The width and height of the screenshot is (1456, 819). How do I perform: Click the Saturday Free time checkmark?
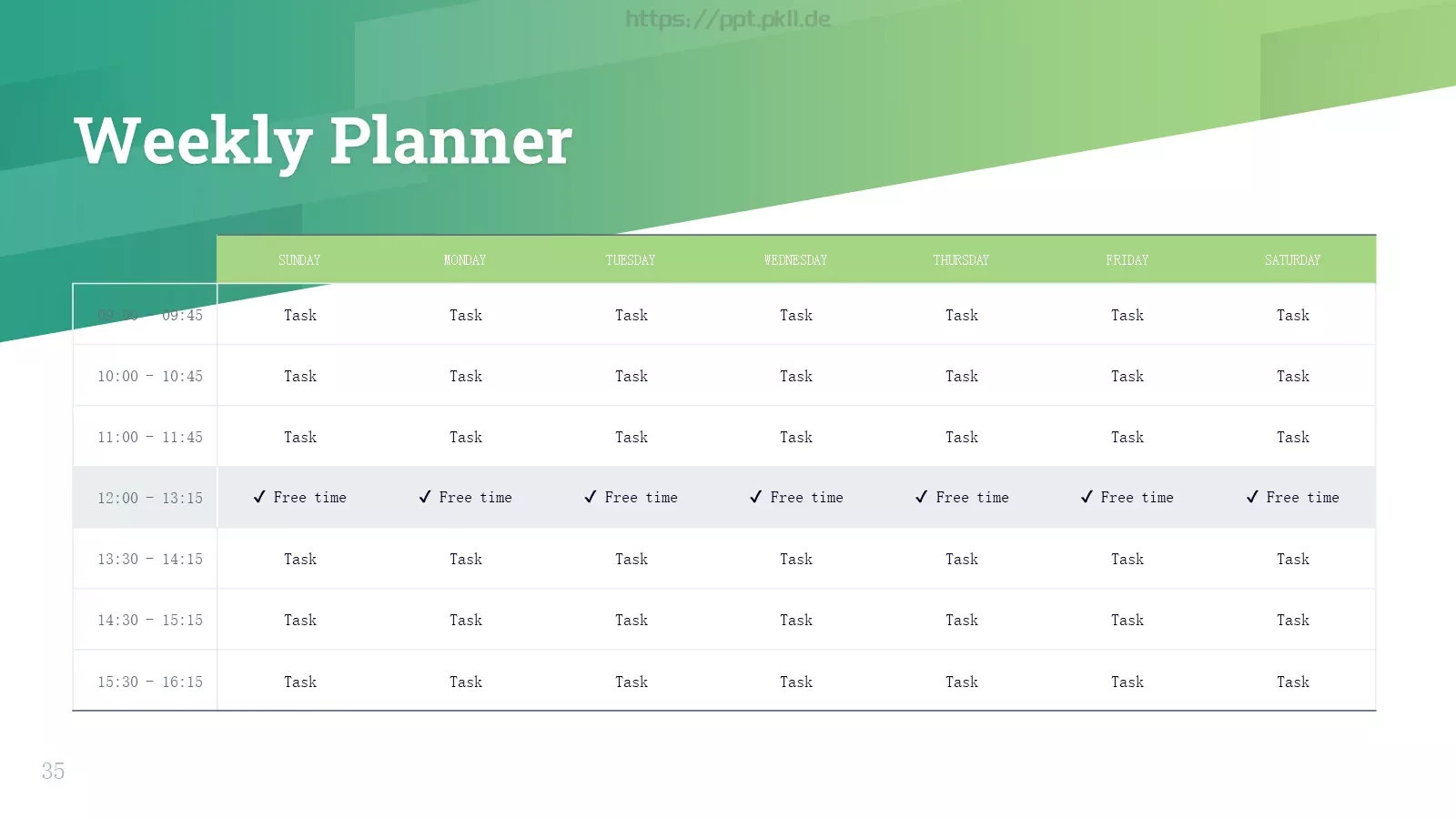click(1252, 497)
